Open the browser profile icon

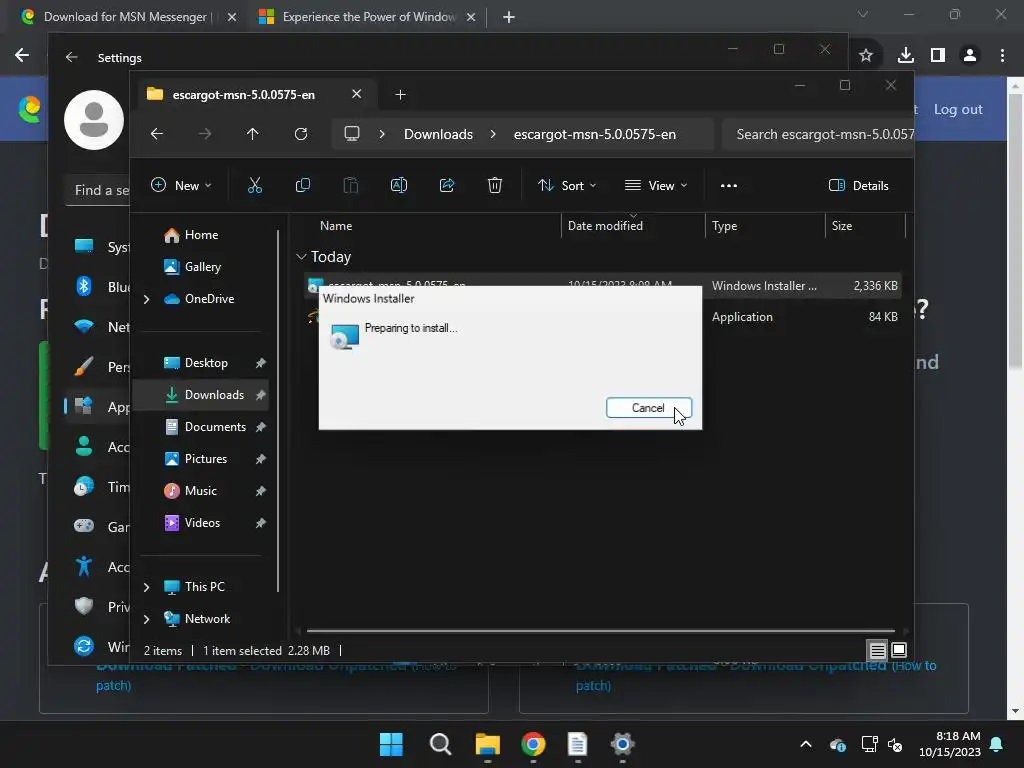pyautogui.click(x=970, y=56)
